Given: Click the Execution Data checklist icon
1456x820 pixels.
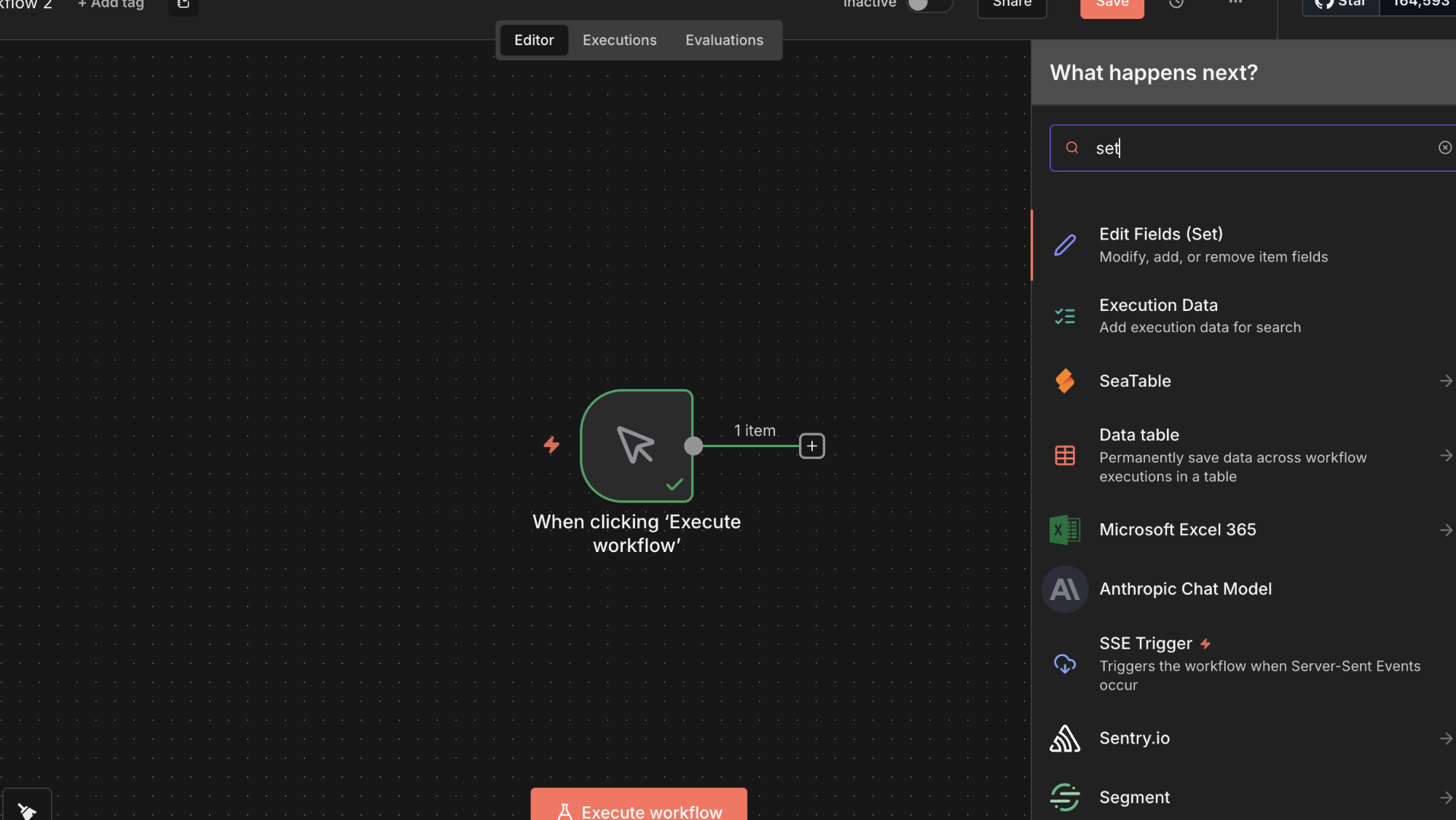Looking at the screenshot, I should point(1065,316).
